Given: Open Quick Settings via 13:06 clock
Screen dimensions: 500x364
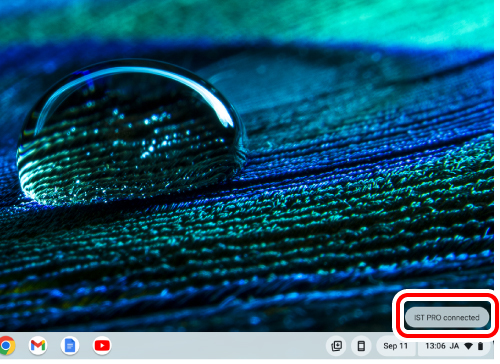Looking at the screenshot, I should [x=435, y=346].
